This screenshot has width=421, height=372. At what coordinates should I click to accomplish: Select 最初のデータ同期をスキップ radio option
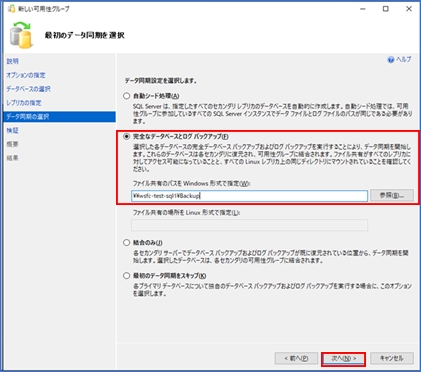126,276
